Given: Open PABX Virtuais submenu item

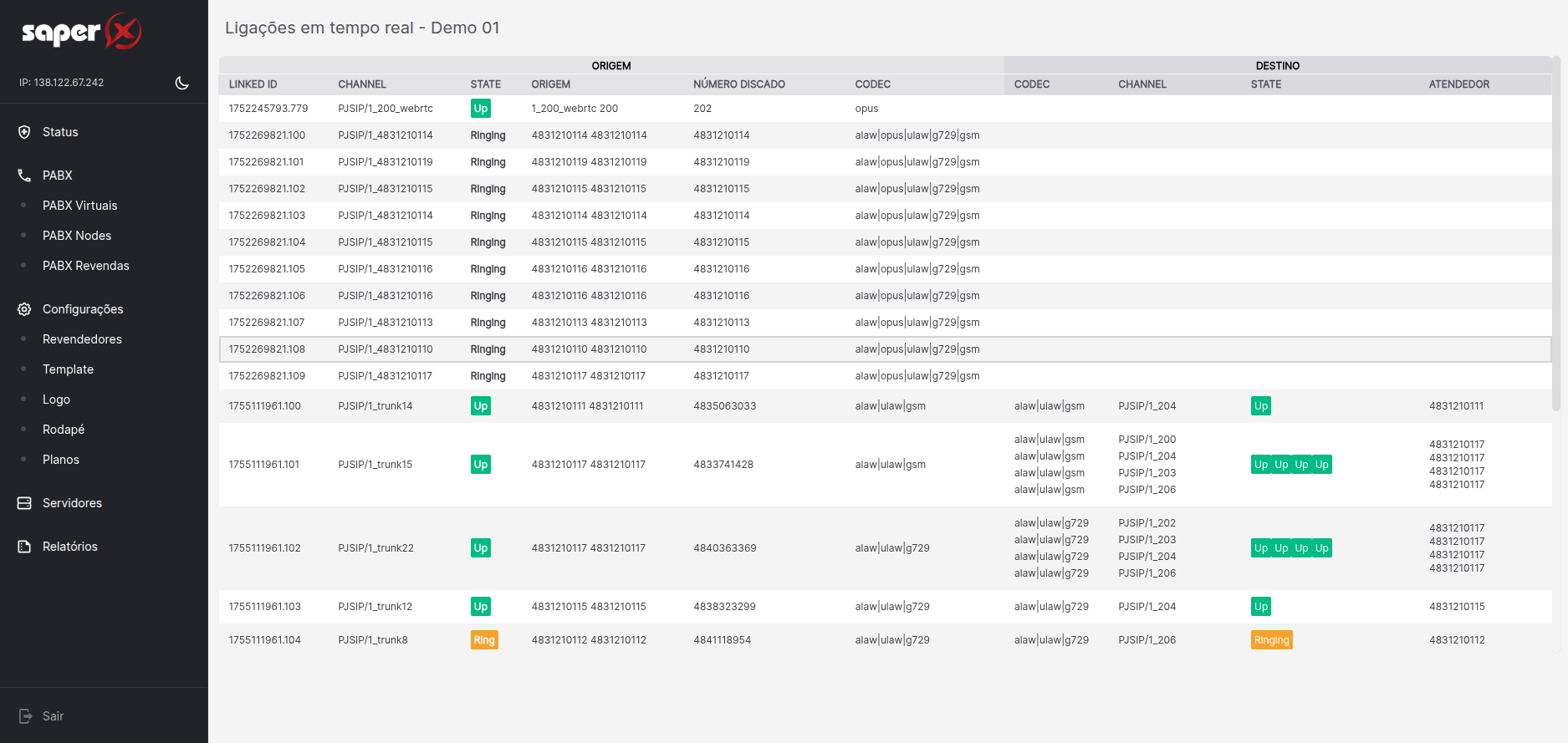Looking at the screenshot, I should 79,206.
